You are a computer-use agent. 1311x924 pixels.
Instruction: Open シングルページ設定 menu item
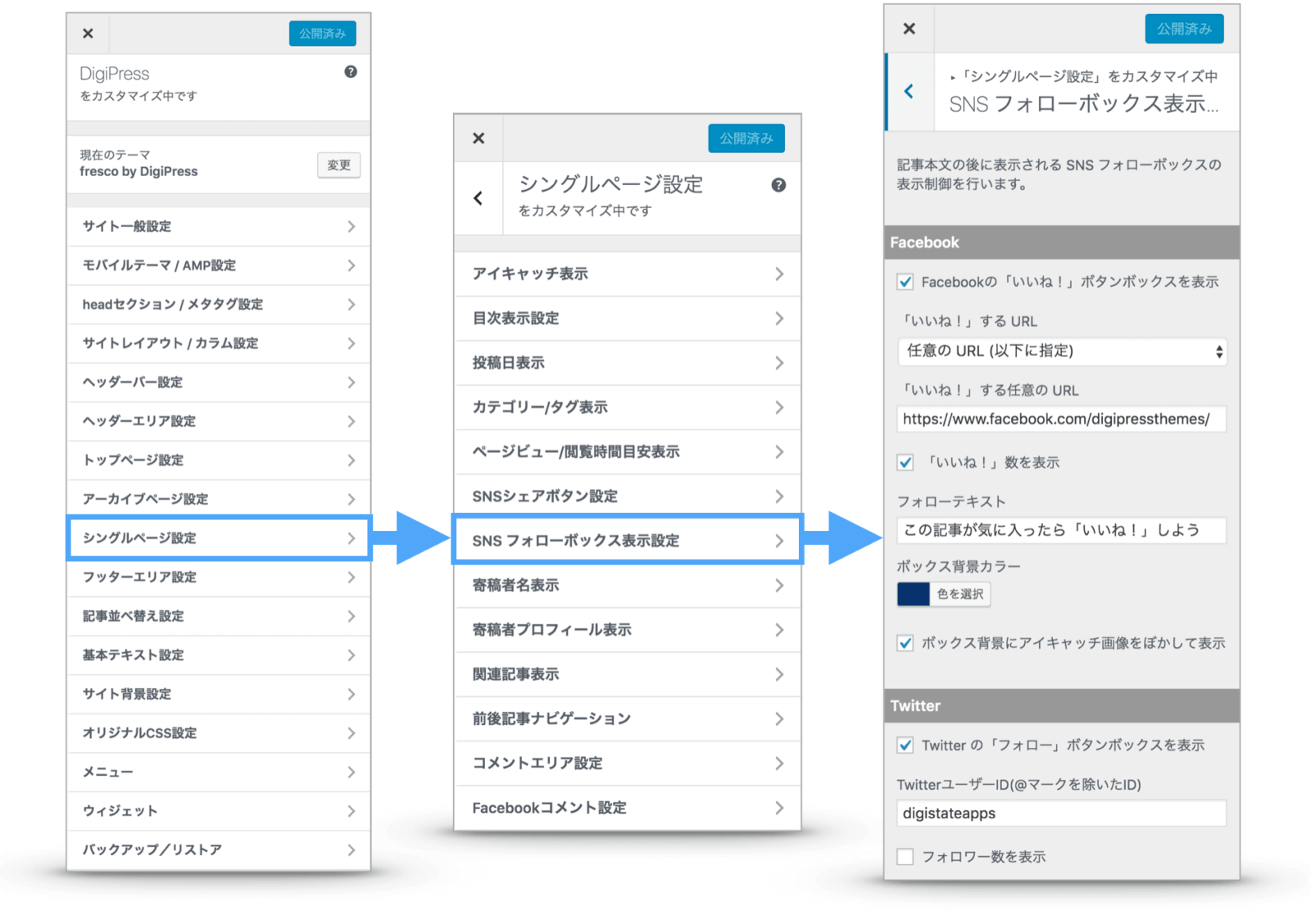(x=219, y=538)
